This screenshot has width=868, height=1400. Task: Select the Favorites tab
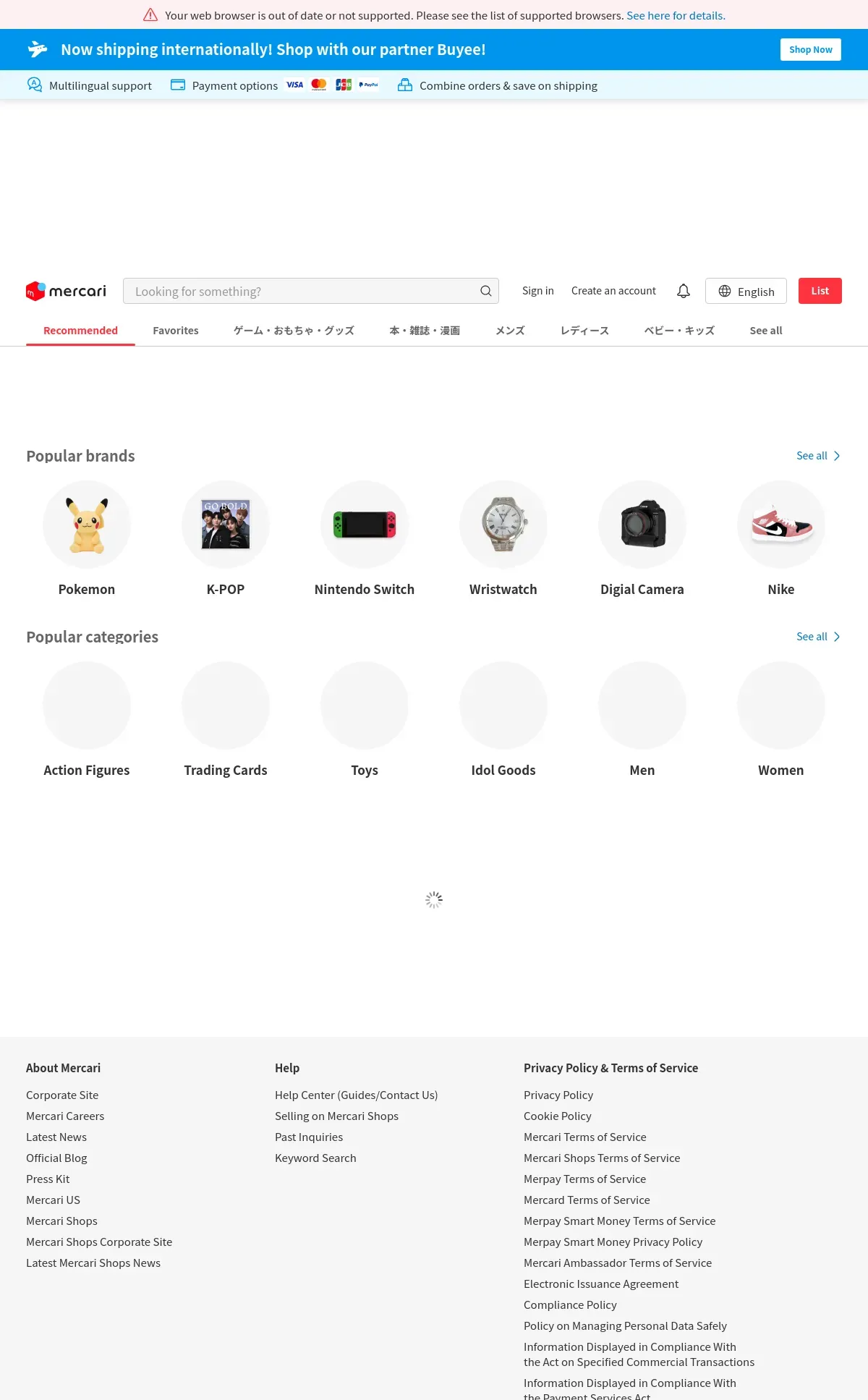click(176, 331)
